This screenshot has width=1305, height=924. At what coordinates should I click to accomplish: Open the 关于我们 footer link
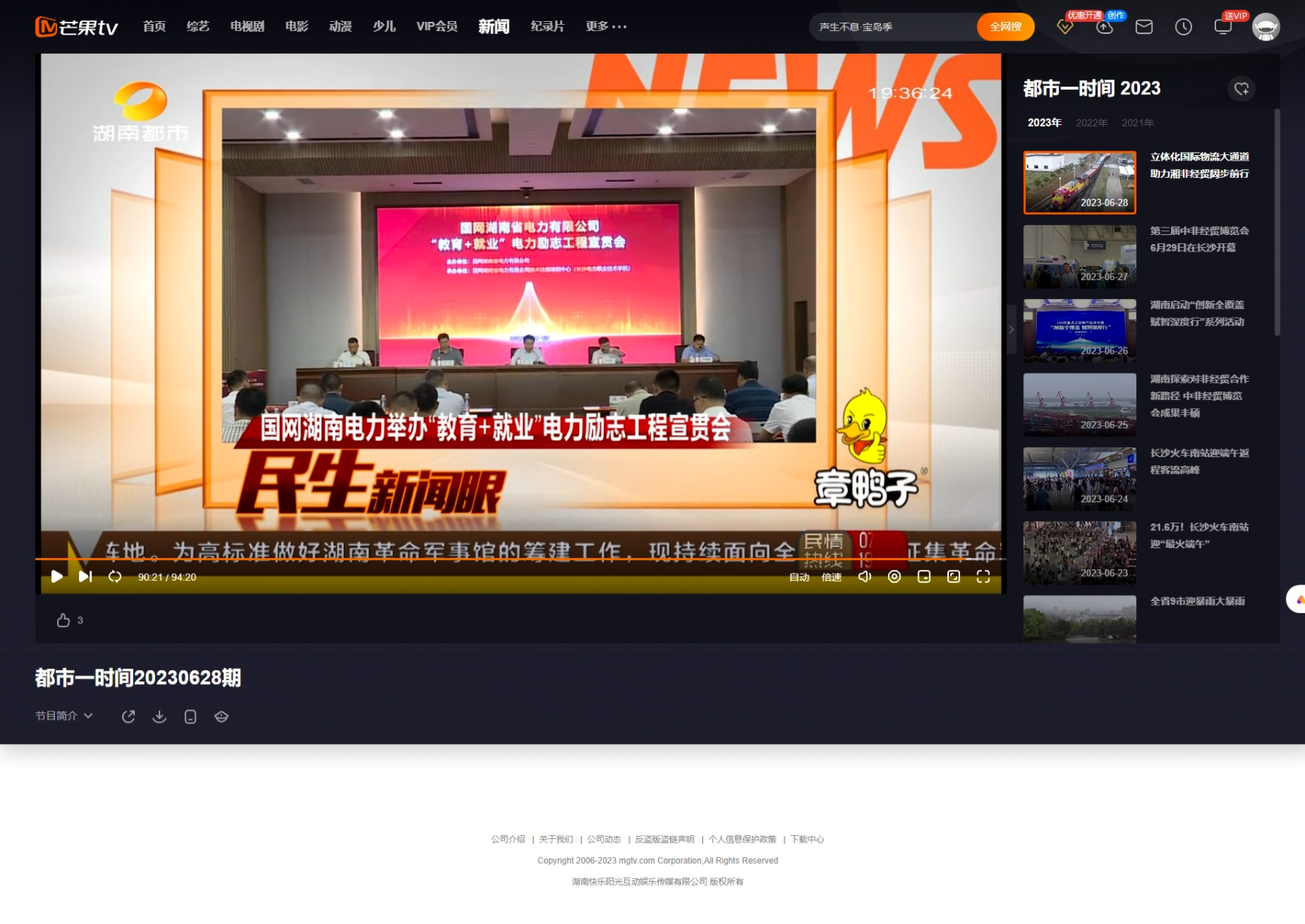coord(556,839)
